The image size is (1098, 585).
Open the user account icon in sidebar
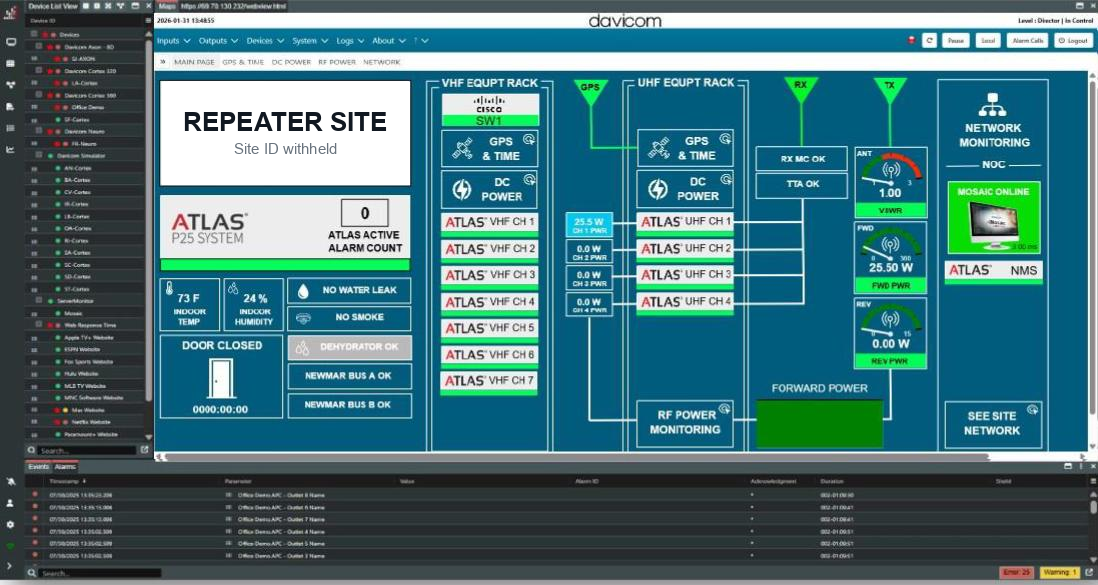tap(11, 503)
